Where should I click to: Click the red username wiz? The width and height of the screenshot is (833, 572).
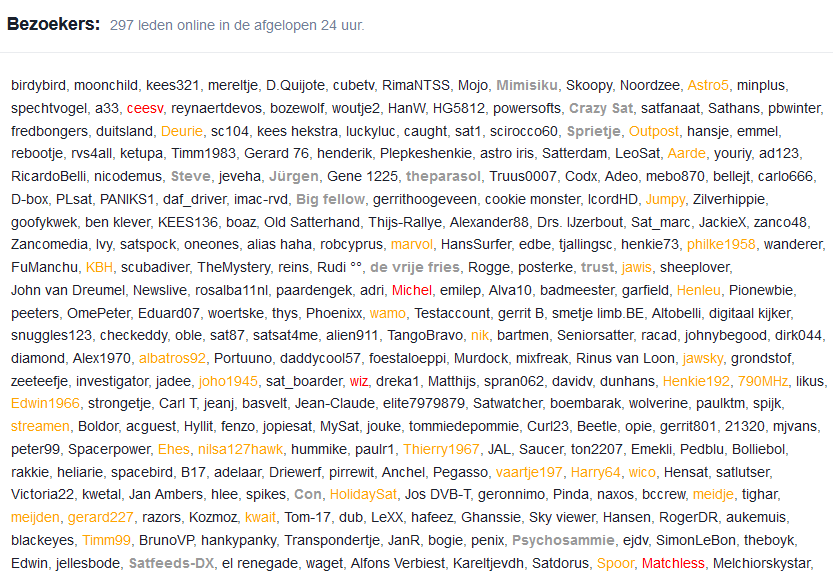359,381
